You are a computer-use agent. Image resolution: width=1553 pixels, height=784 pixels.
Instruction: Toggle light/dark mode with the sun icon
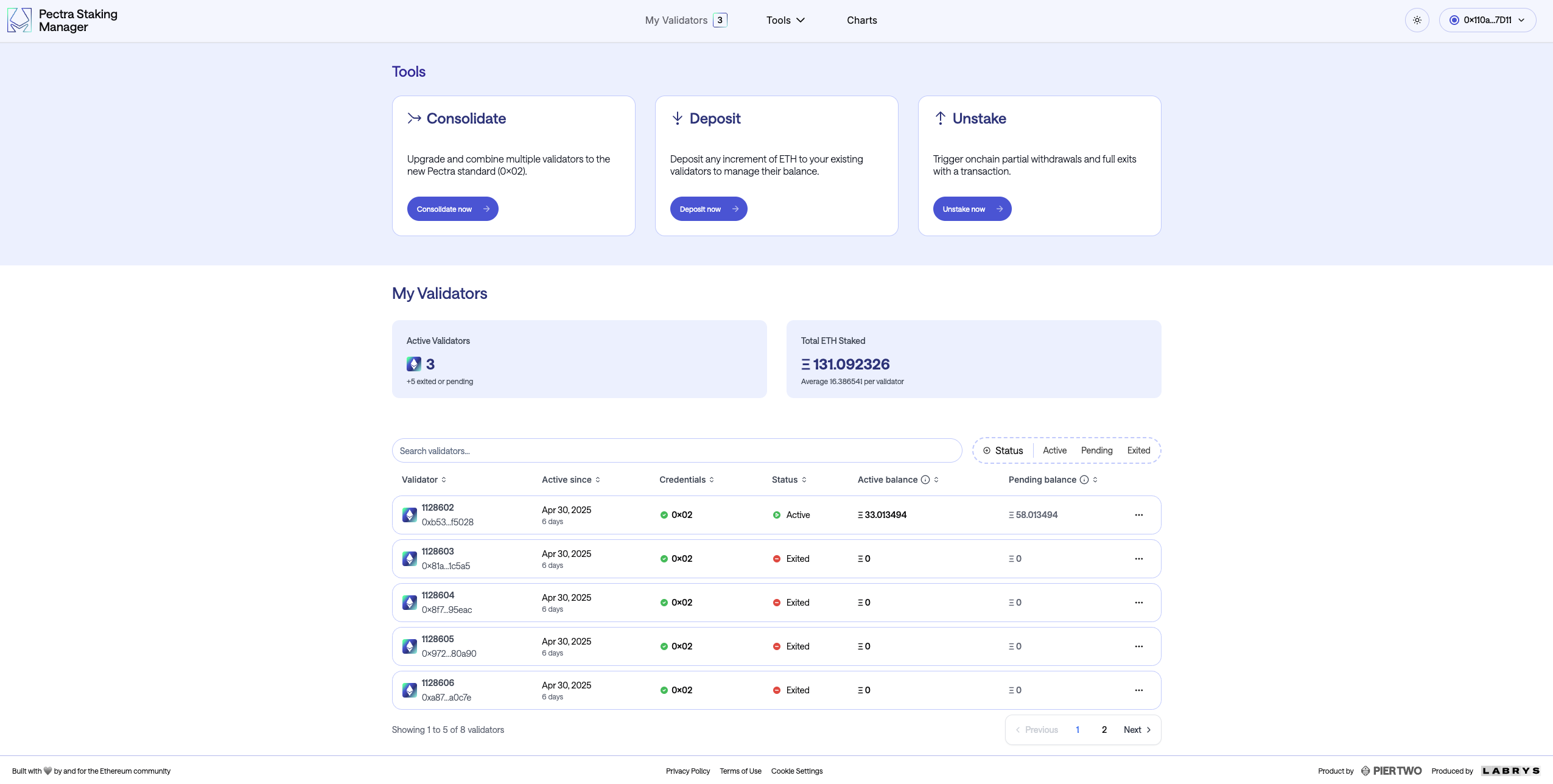(x=1417, y=19)
